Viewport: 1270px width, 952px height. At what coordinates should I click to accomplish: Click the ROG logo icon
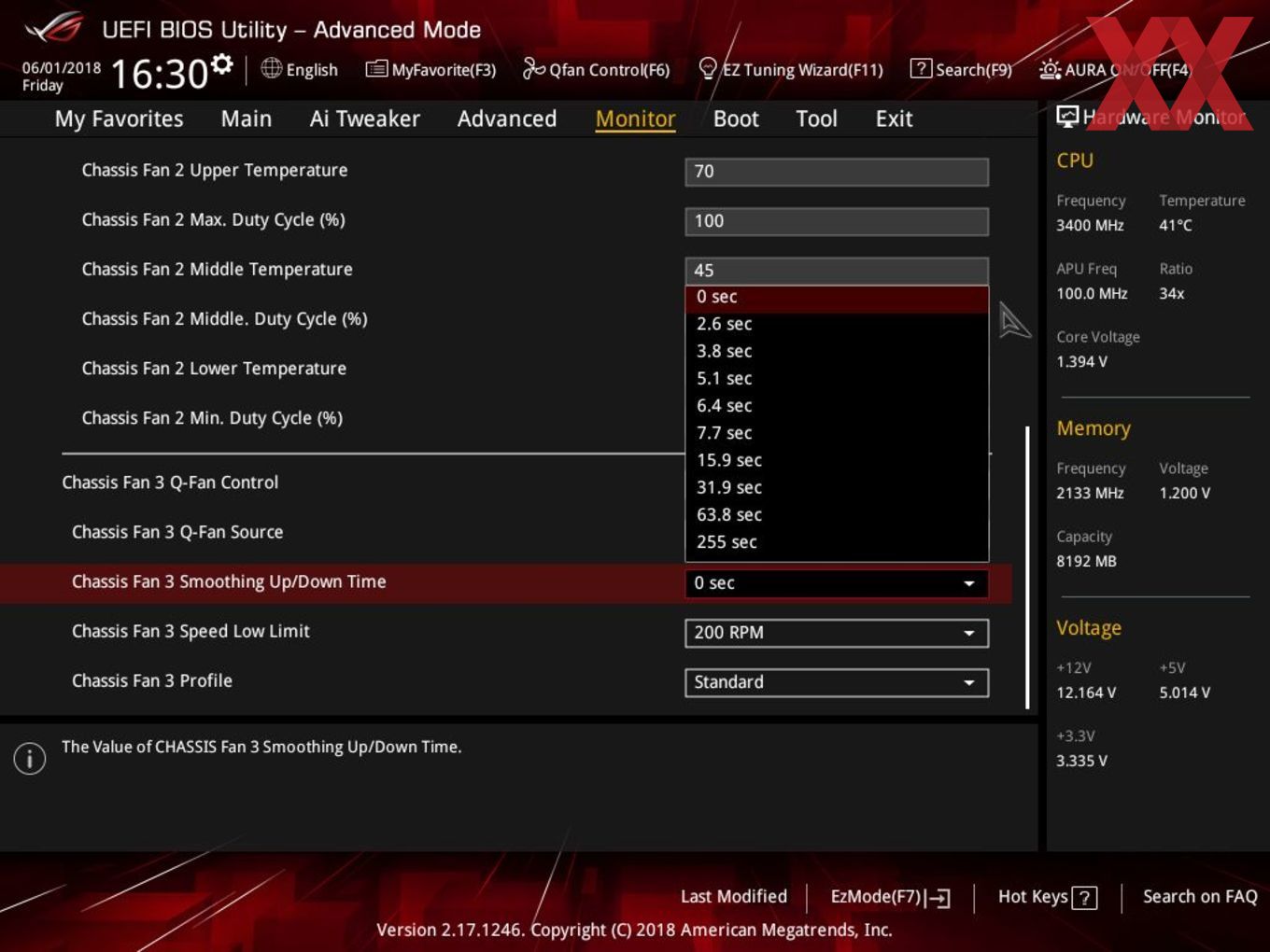(x=54, y=28)
